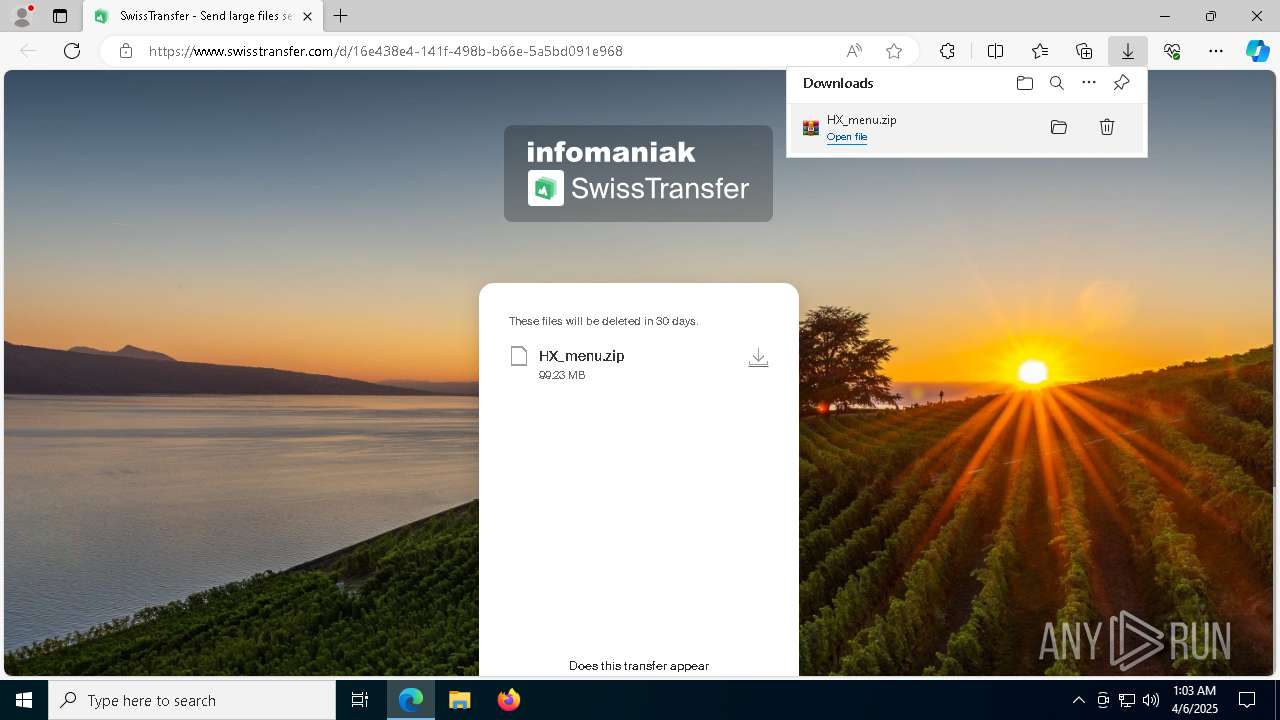Show hidden tray icons chevron

1078,700
